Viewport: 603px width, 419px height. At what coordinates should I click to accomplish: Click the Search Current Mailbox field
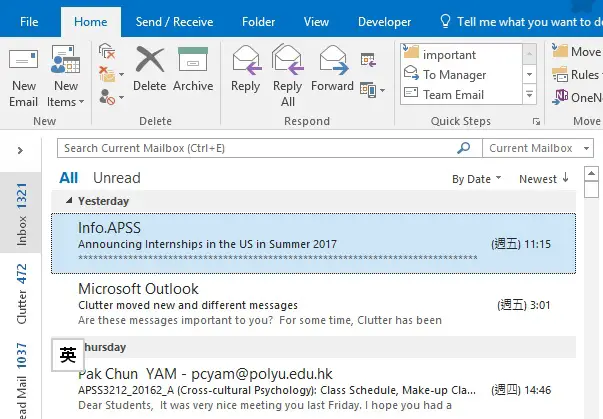(260, 148)
